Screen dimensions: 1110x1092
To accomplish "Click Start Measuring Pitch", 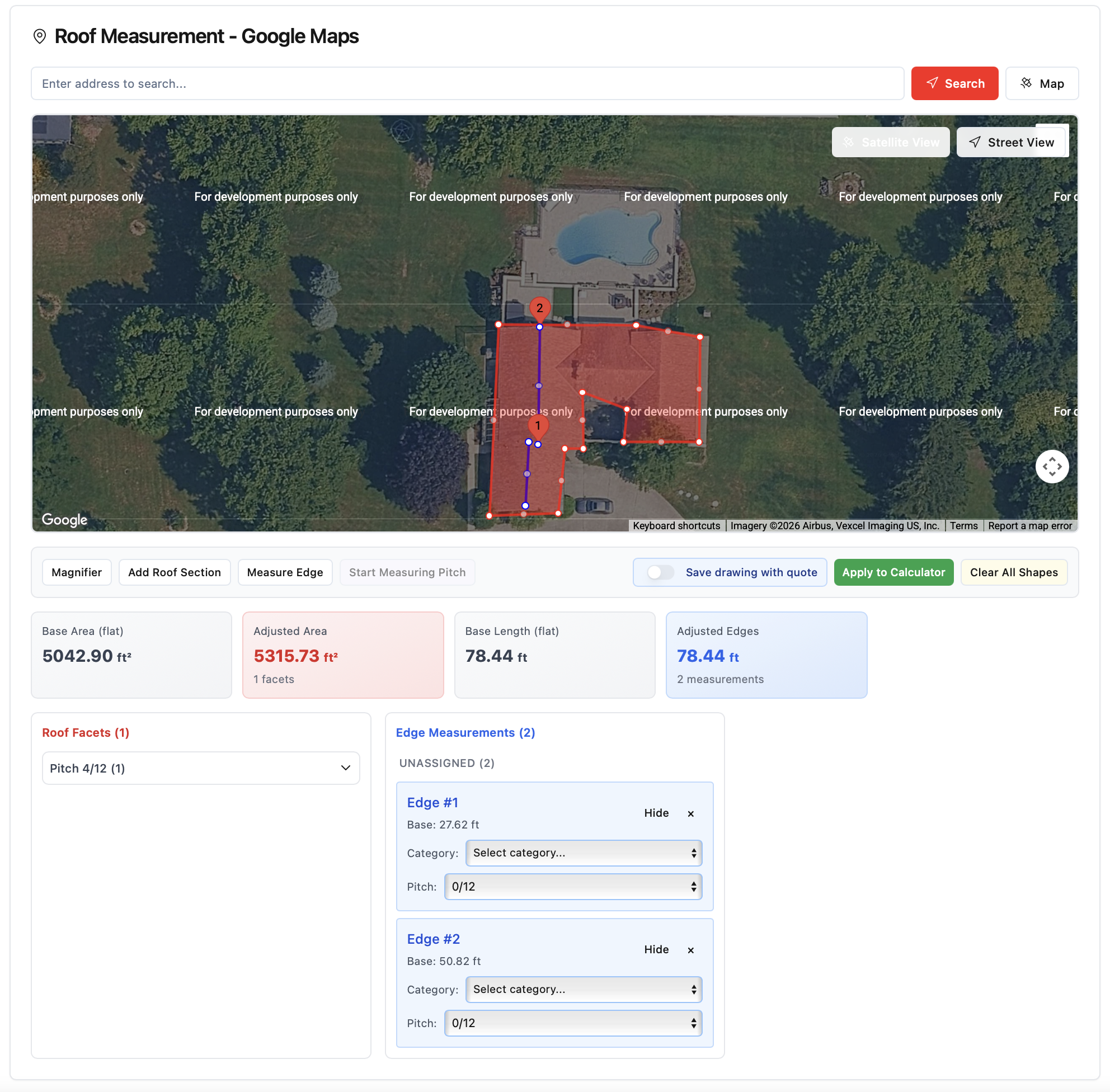I will point(407,572).
